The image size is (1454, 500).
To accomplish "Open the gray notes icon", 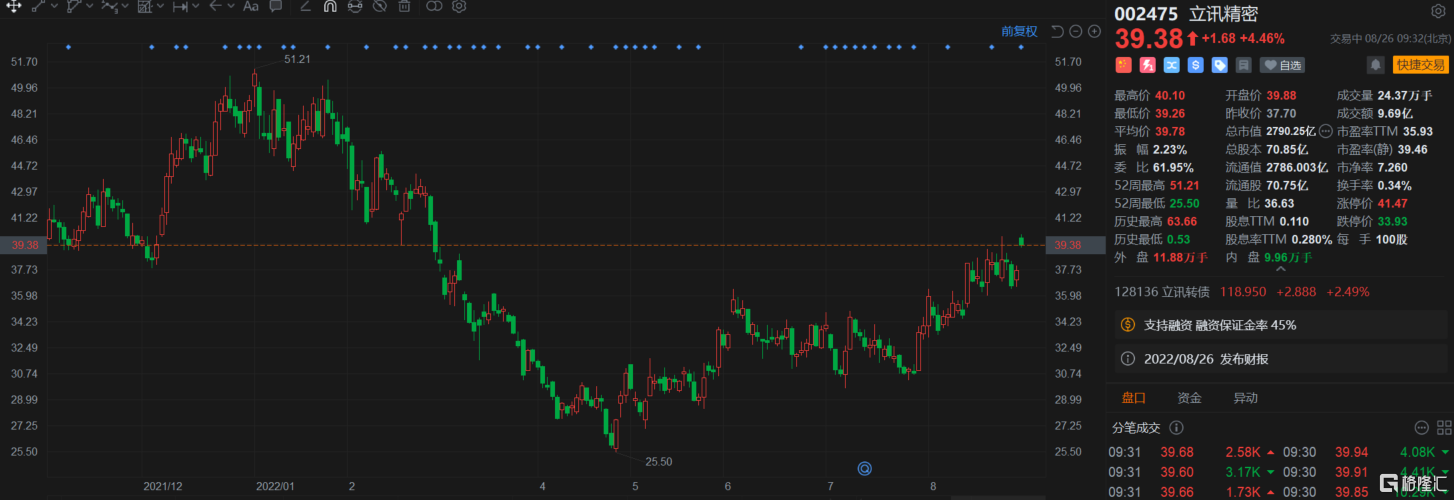I will (1243, 65).
